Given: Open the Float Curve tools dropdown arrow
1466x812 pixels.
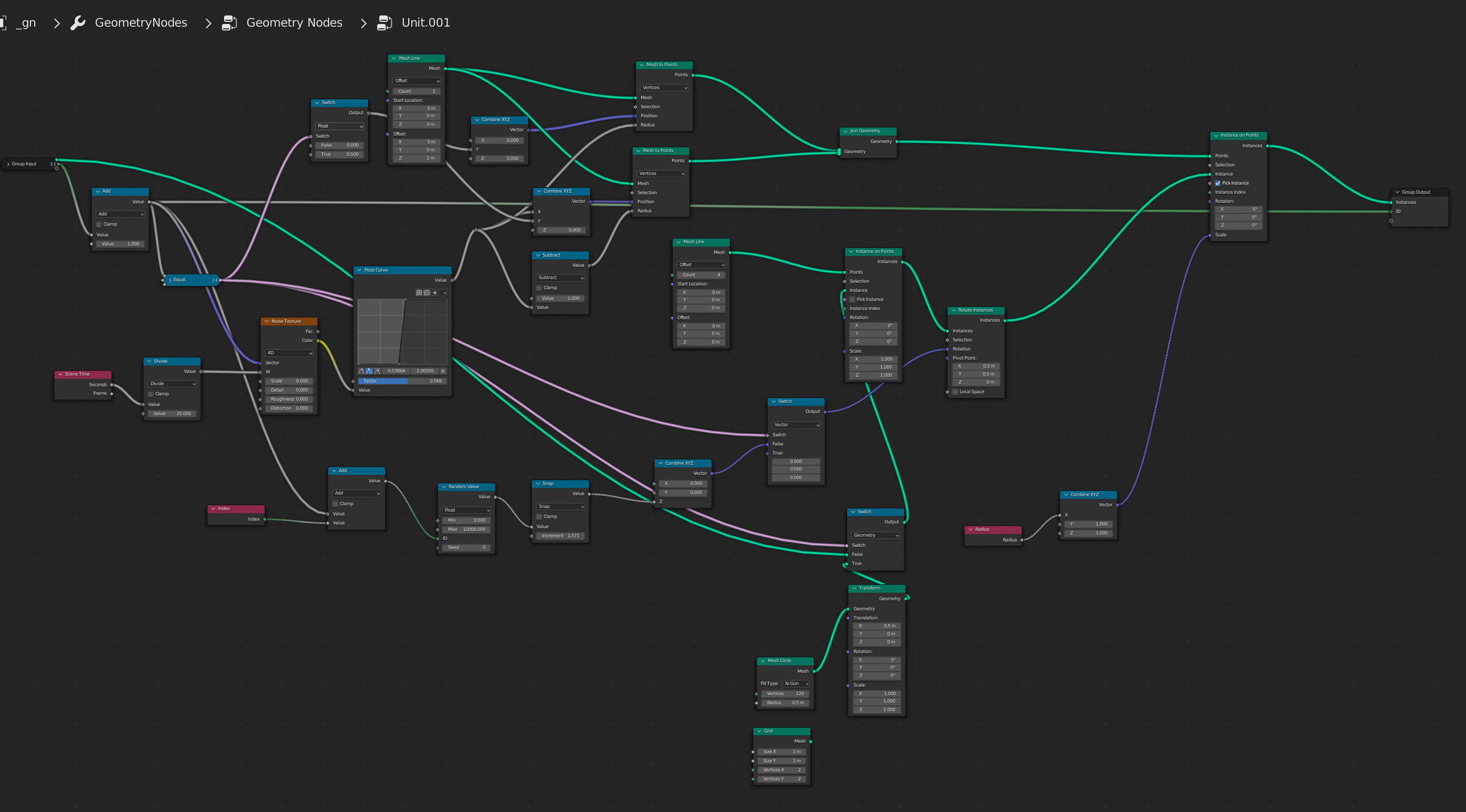Looking at the screenshot, I should point(444,292).
